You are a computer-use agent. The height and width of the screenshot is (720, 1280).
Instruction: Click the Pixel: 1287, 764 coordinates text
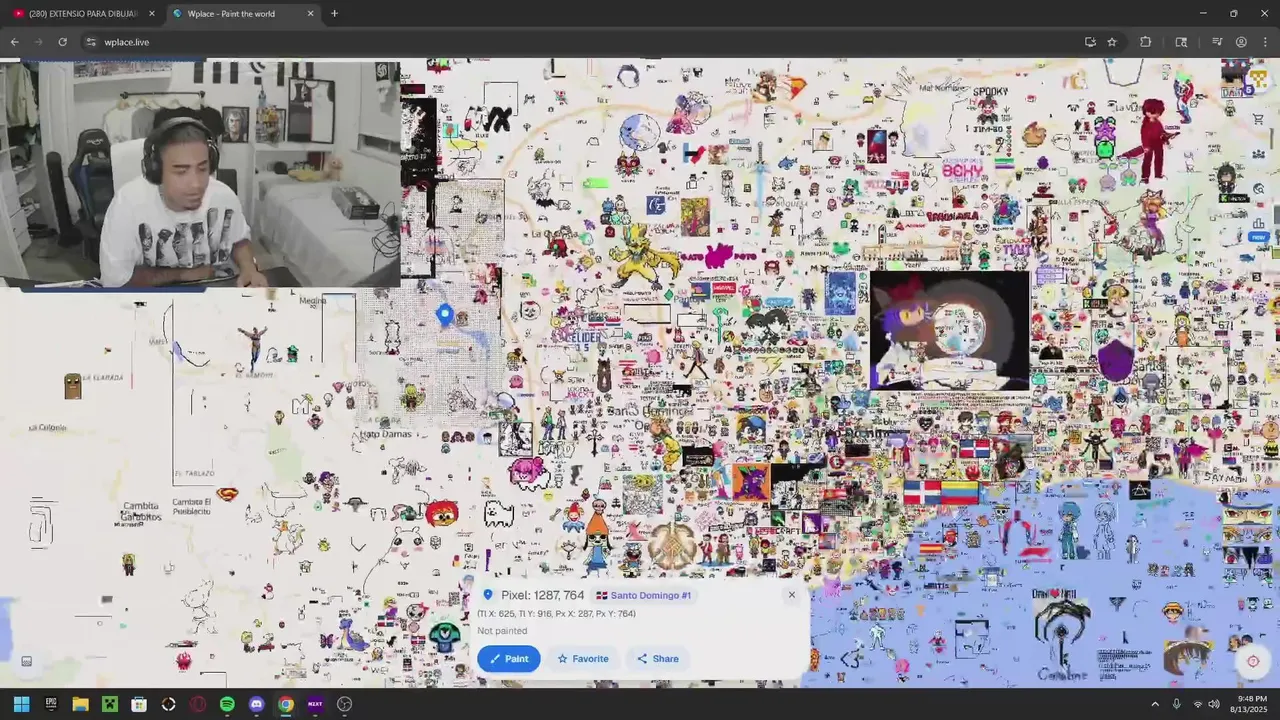click(542, 595)
